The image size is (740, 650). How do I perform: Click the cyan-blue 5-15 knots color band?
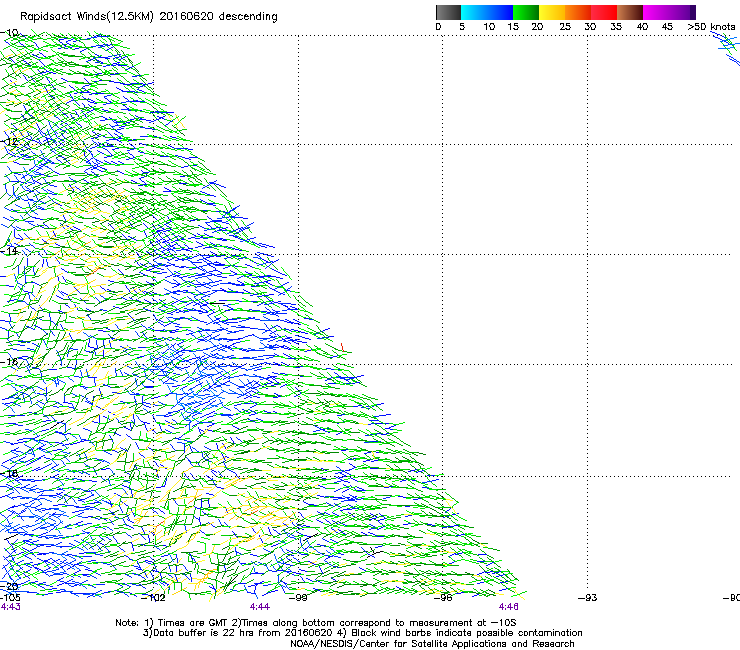click(487, 12)
